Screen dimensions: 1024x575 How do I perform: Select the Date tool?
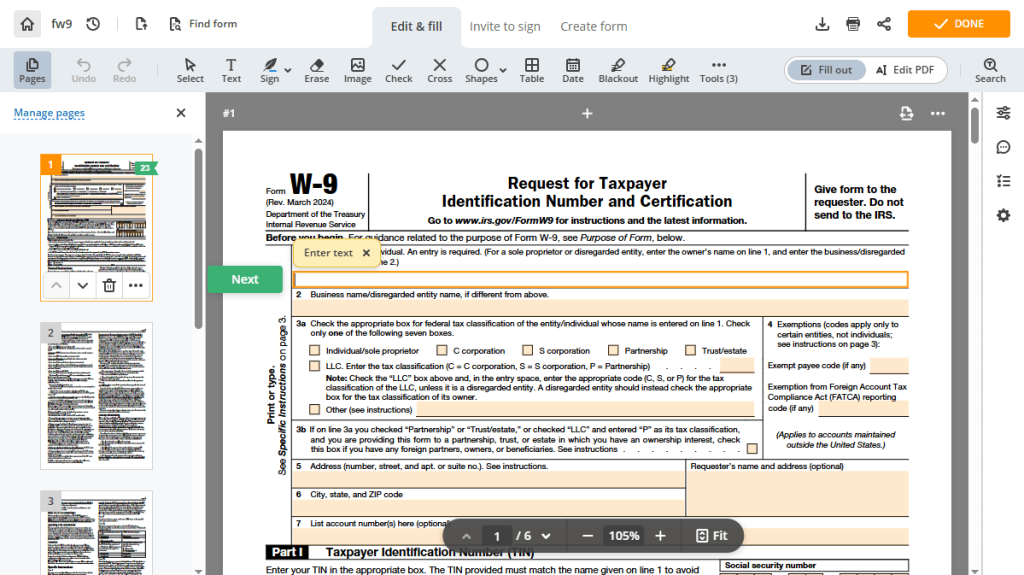[x=573, y=70]
